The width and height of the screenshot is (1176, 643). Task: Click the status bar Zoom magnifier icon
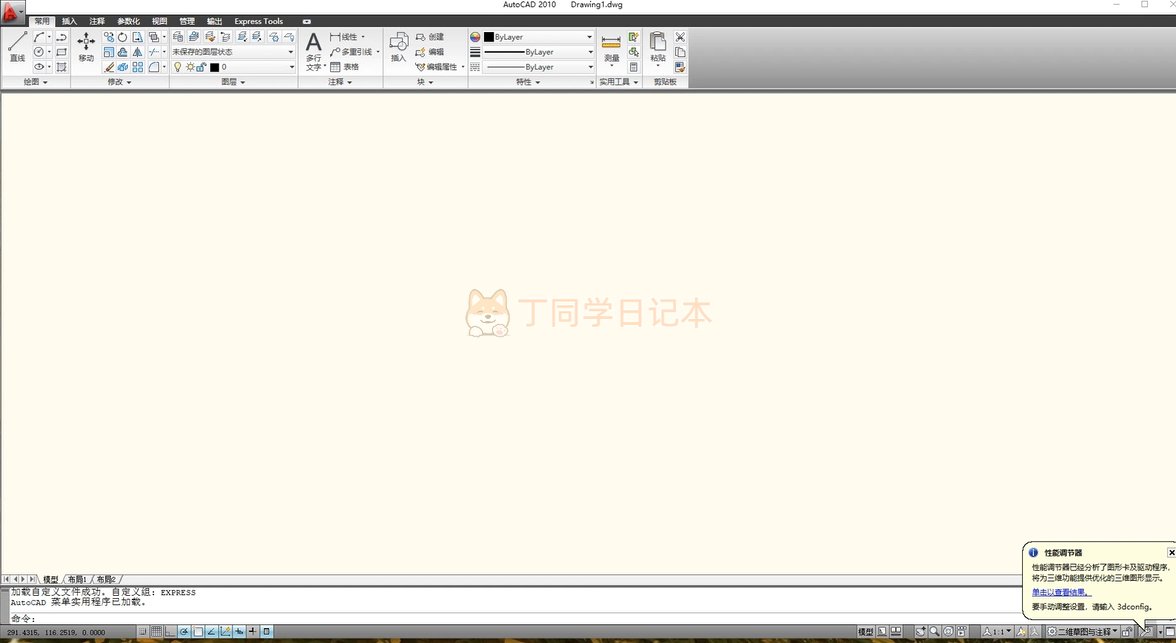[934, 632]
